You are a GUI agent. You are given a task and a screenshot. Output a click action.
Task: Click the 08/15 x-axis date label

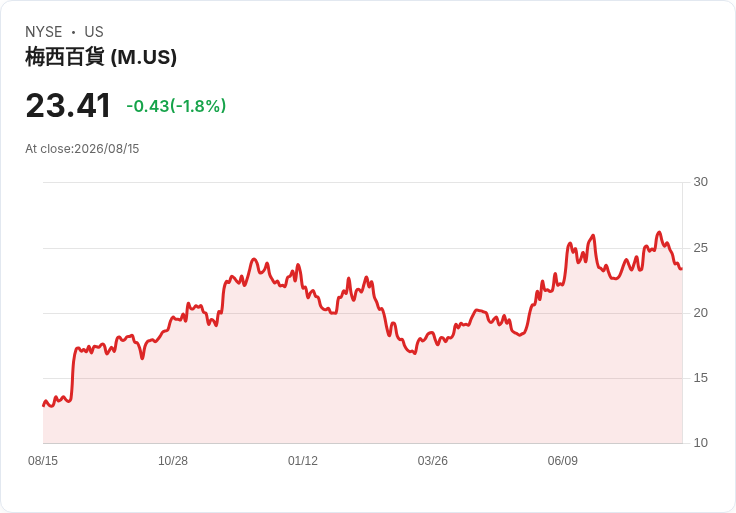tap(43, 461)
